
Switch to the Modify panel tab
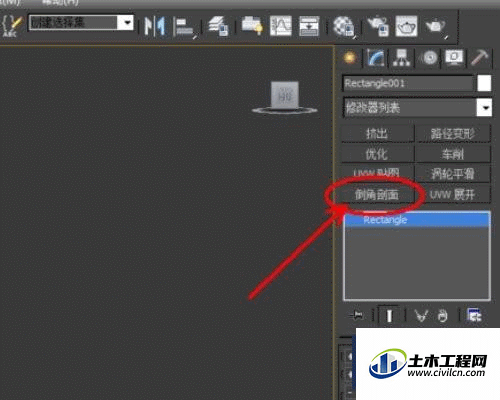pyautogui.click(x=376, y=58)
